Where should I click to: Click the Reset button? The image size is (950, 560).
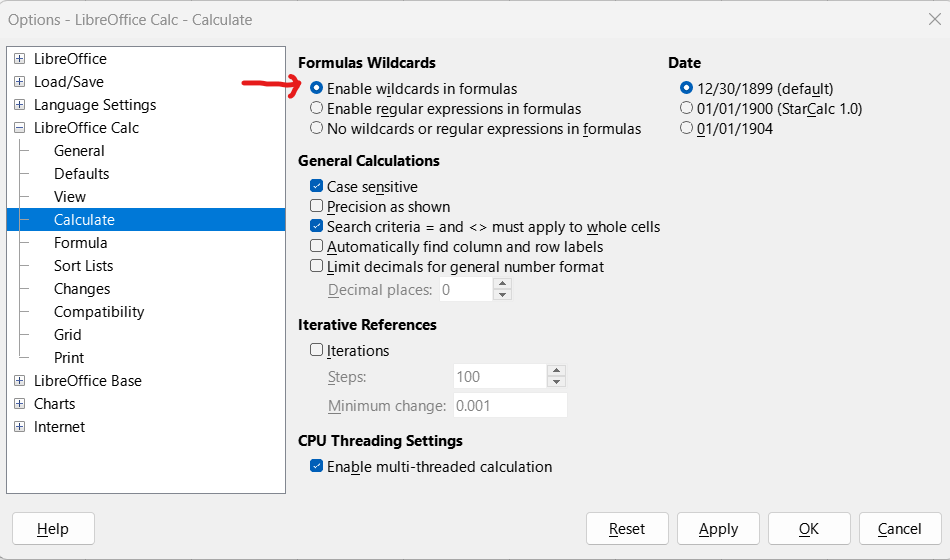[627, 529]
